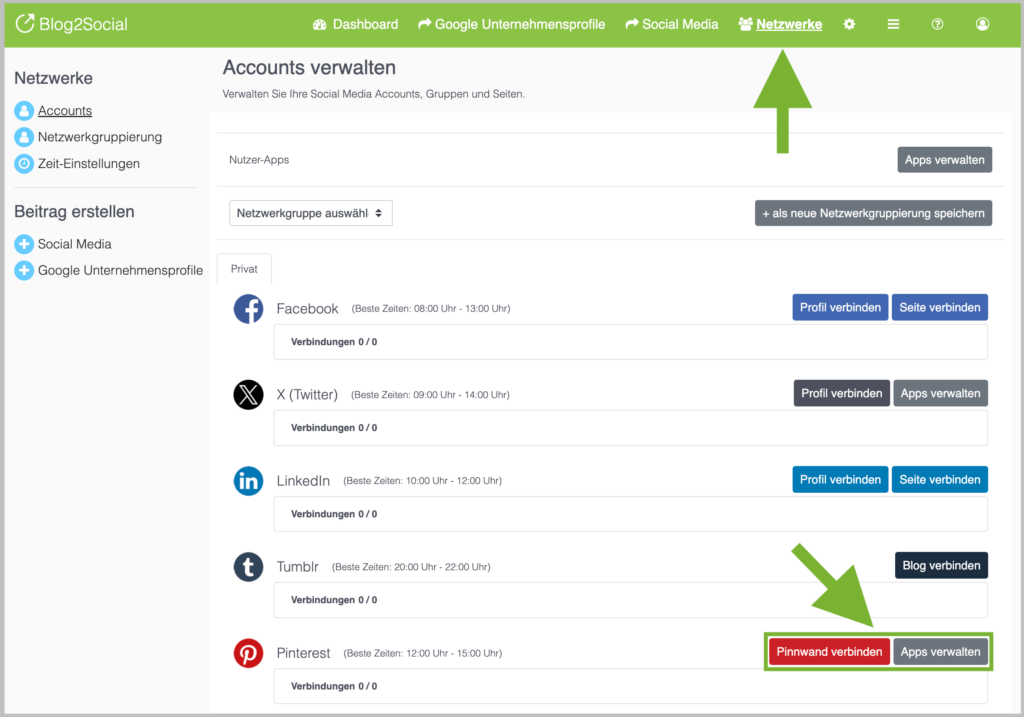
Task: Click the Zeit-Einstellungen clock icon
Action: pyautogui.click(x=24, y=163)
